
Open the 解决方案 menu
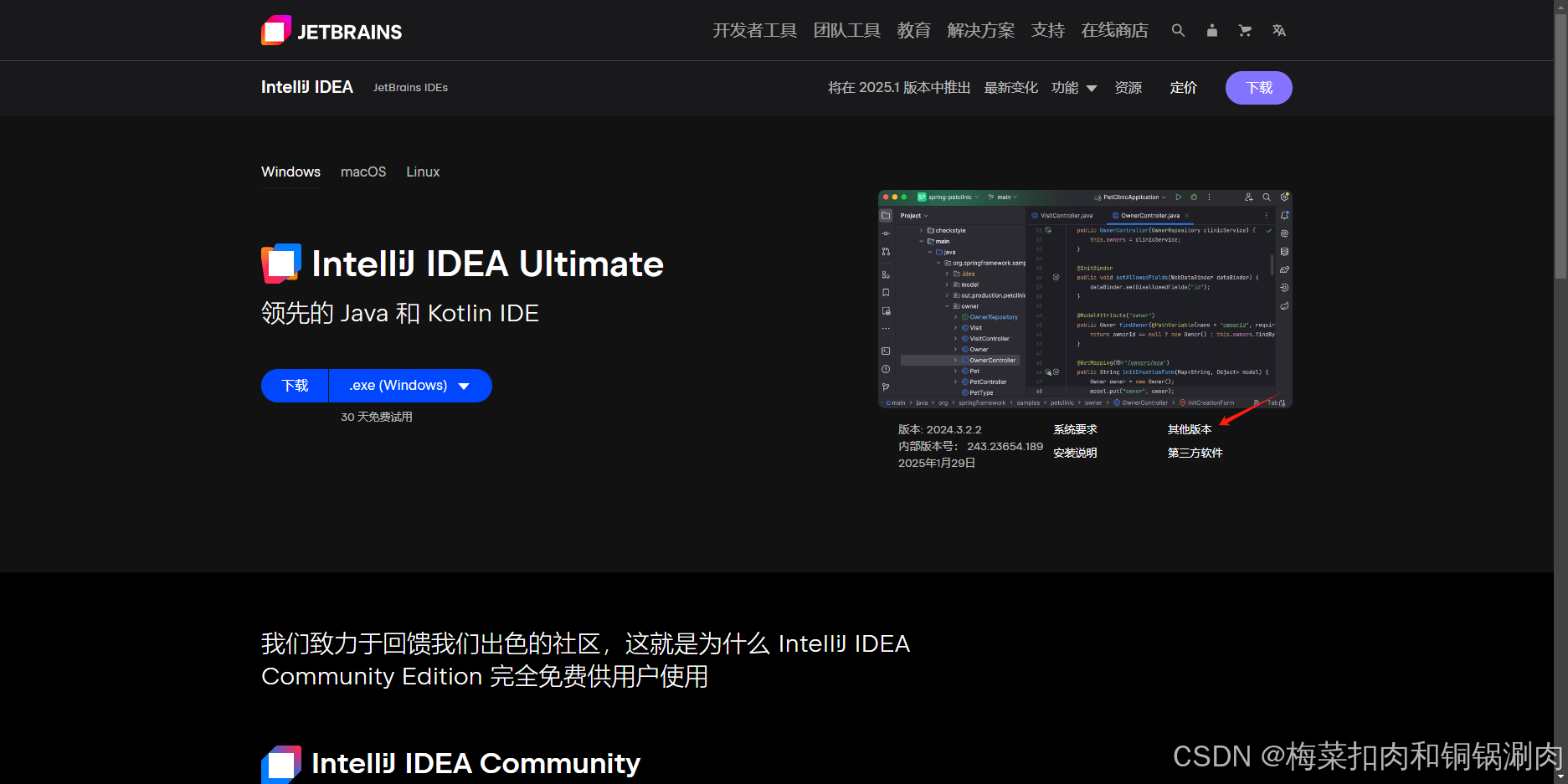tap(980, 30)
